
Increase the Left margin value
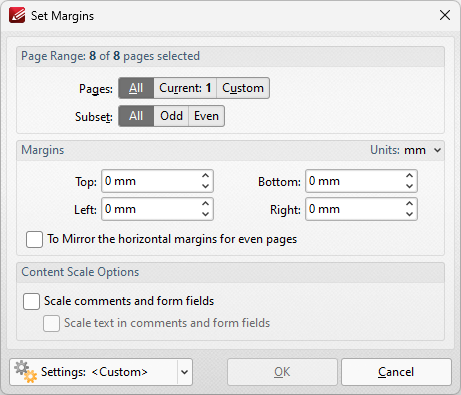[x=206, y=204]
